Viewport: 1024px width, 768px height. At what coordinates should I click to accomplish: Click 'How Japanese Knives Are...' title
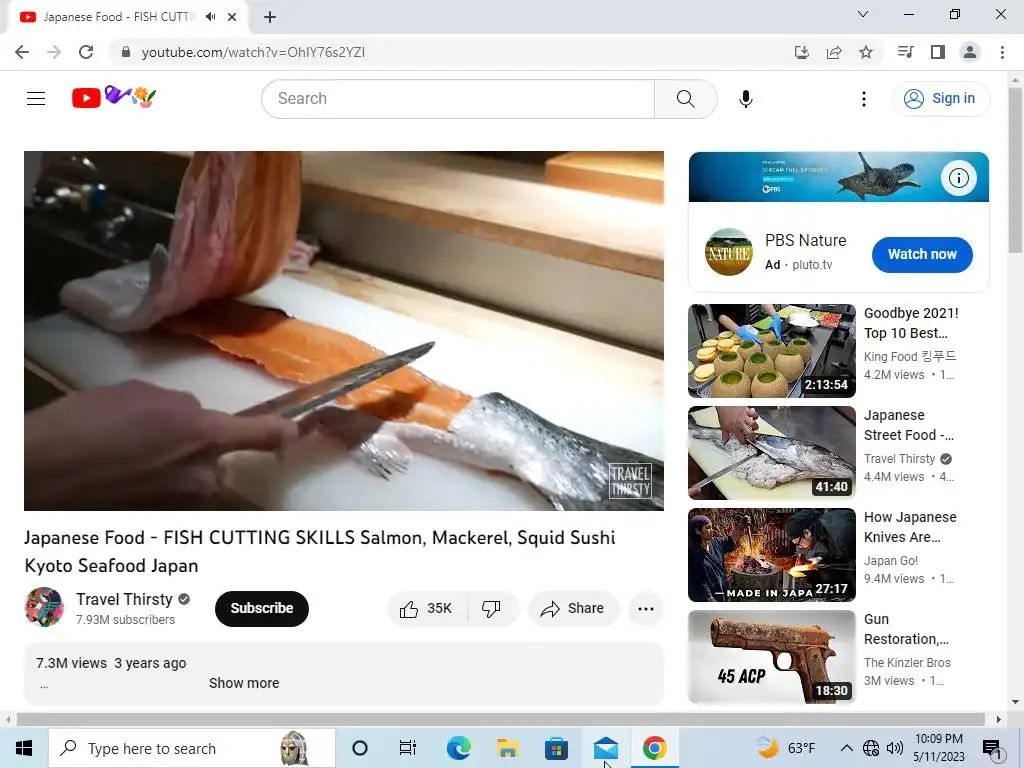point(910,527)
